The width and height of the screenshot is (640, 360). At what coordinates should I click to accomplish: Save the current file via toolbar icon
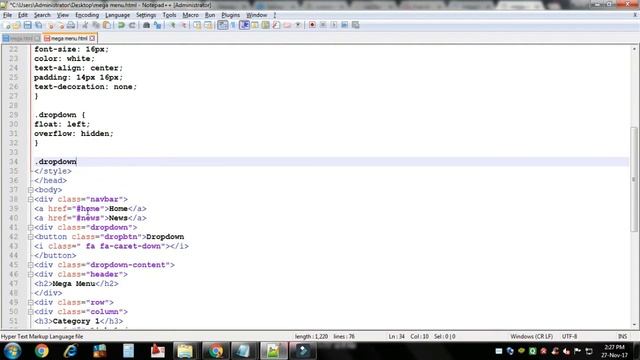[x=27, y=25]
